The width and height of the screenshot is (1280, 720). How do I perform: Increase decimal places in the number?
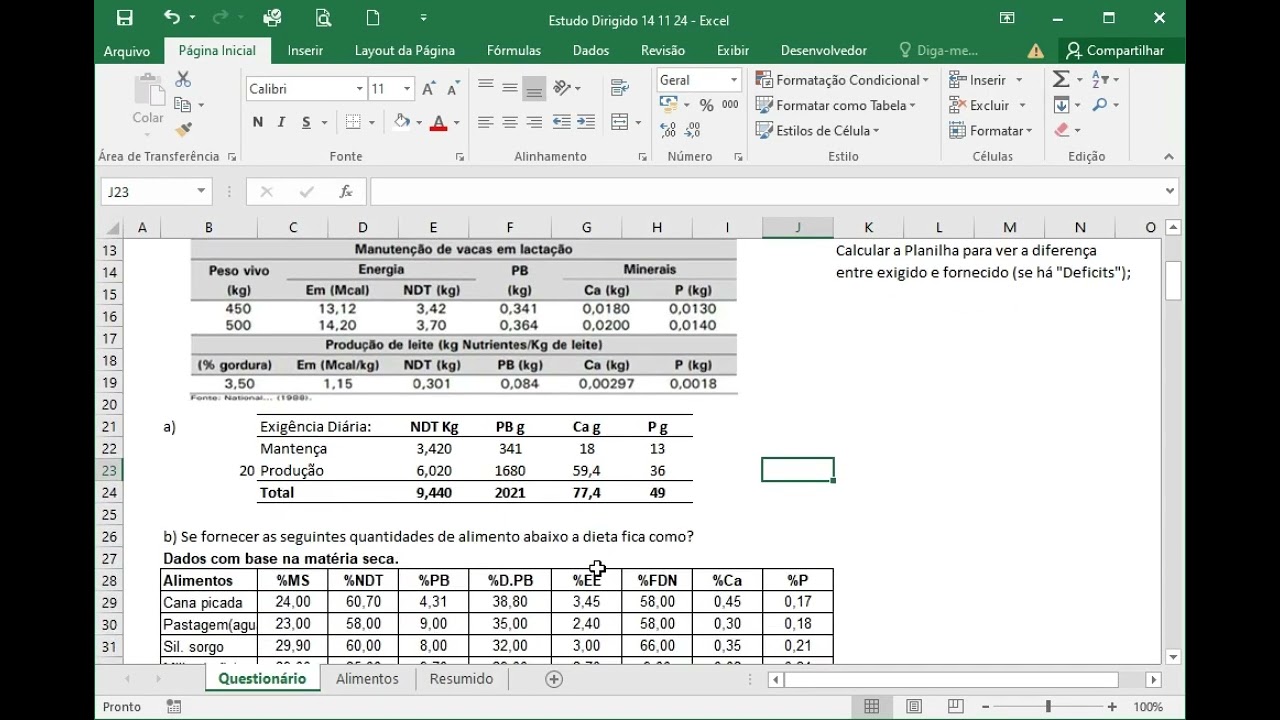tap(668, 130)
